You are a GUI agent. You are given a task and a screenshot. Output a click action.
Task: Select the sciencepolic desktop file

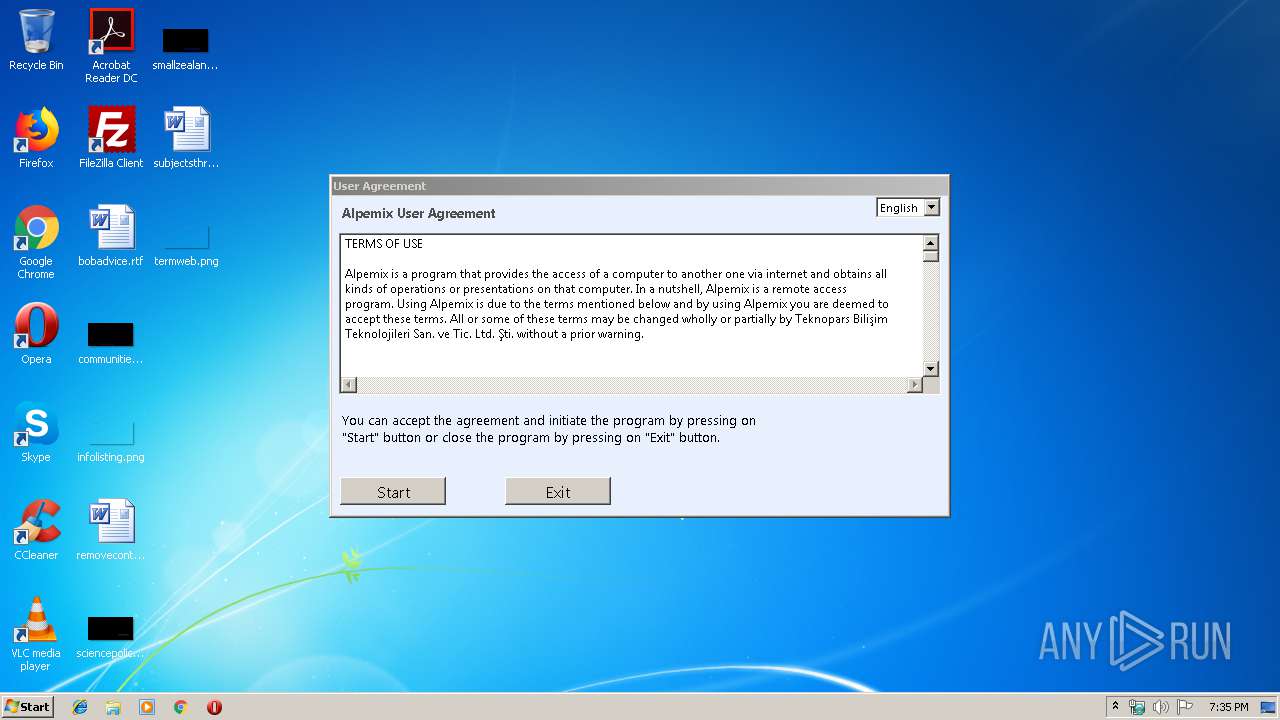tap(111, 637)
